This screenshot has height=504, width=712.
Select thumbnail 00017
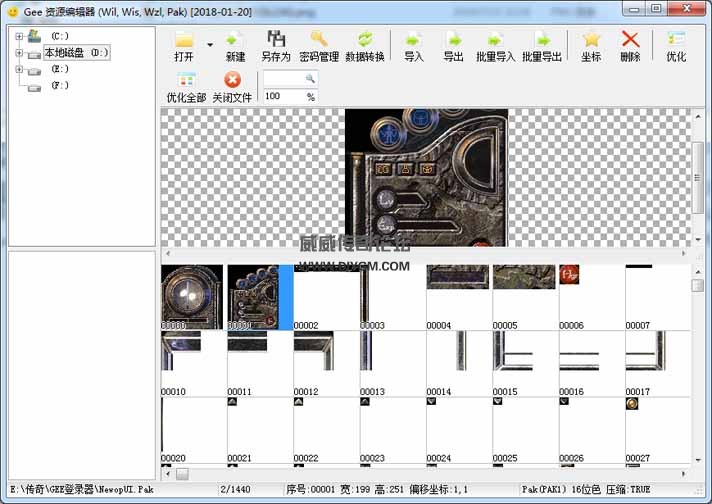658,364
